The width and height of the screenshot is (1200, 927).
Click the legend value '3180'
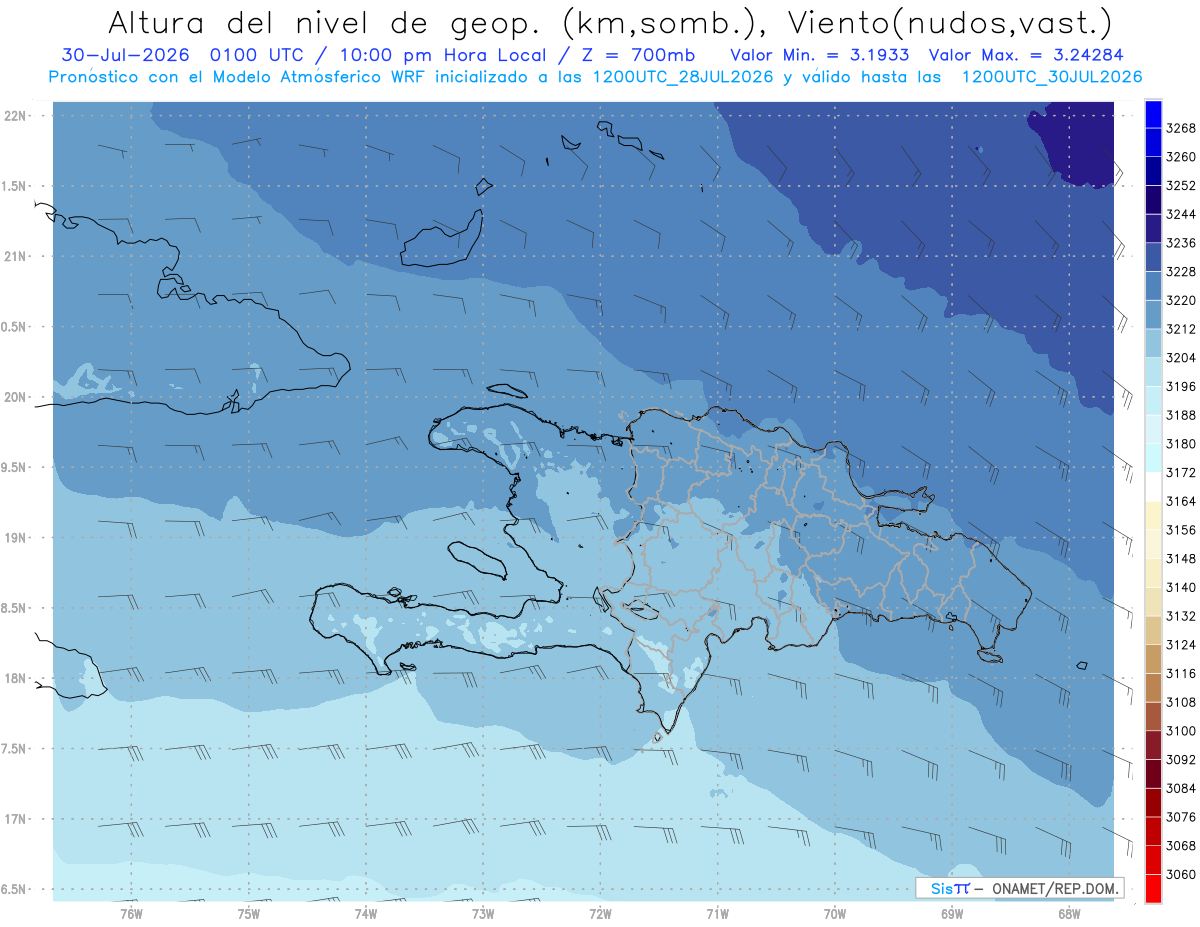(x=1181, y=444)
